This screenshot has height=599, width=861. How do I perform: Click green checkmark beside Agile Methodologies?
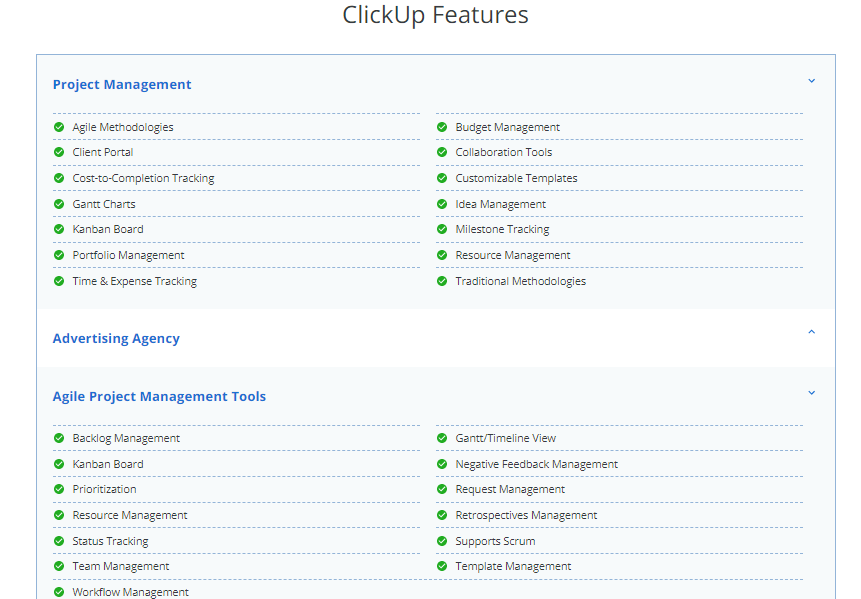tap(59, 127)
